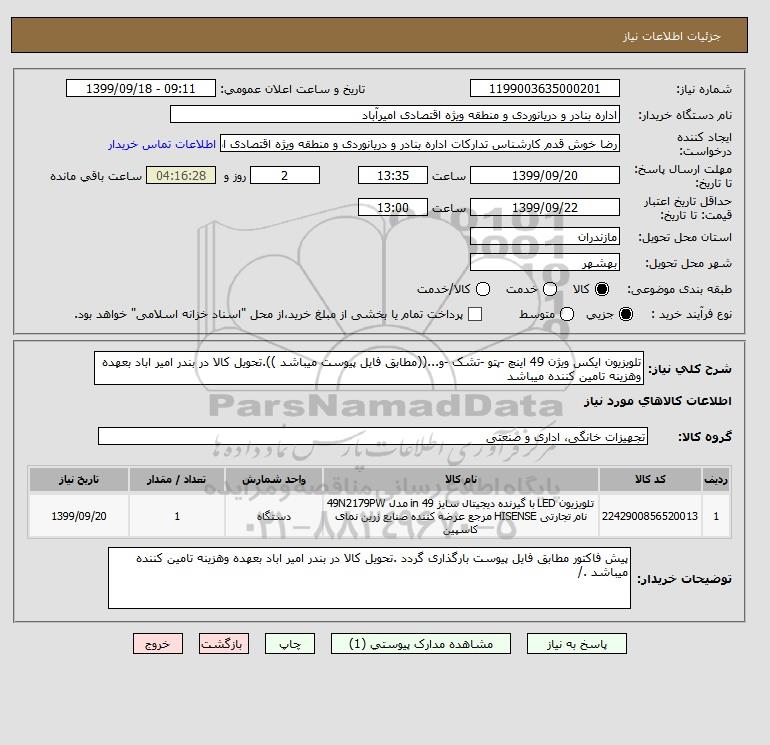
Task: Click the 'ردیف' column header
Action: point(716,479)
